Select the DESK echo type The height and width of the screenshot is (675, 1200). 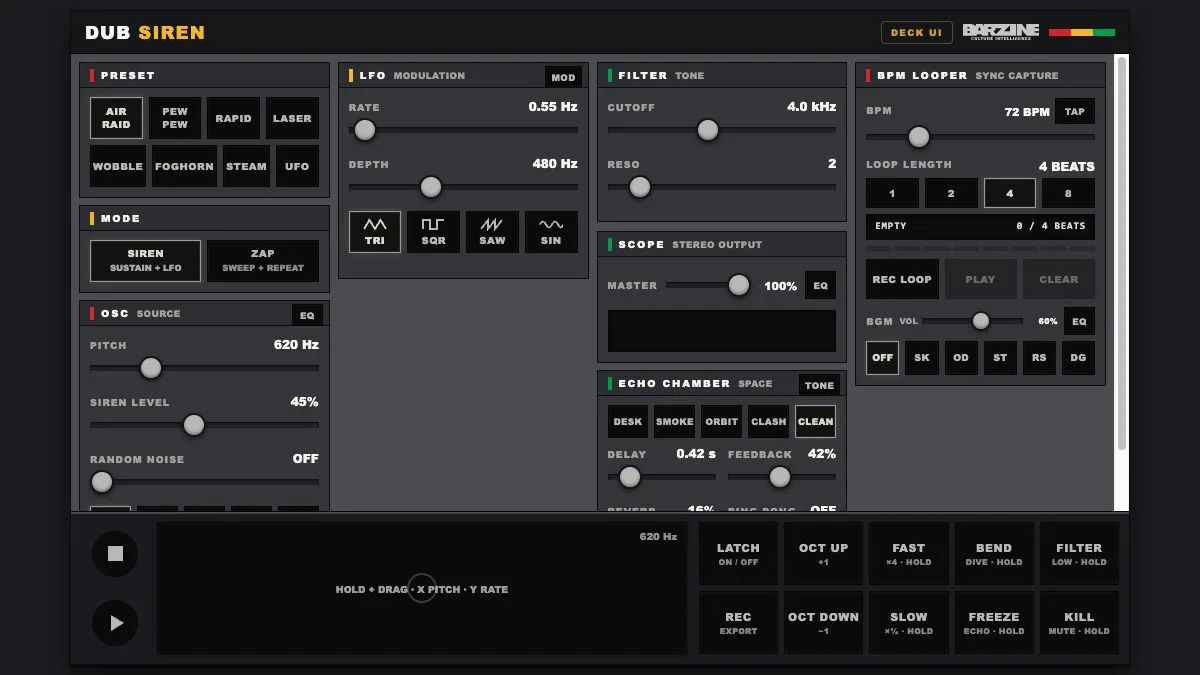[x=628, y=421]
